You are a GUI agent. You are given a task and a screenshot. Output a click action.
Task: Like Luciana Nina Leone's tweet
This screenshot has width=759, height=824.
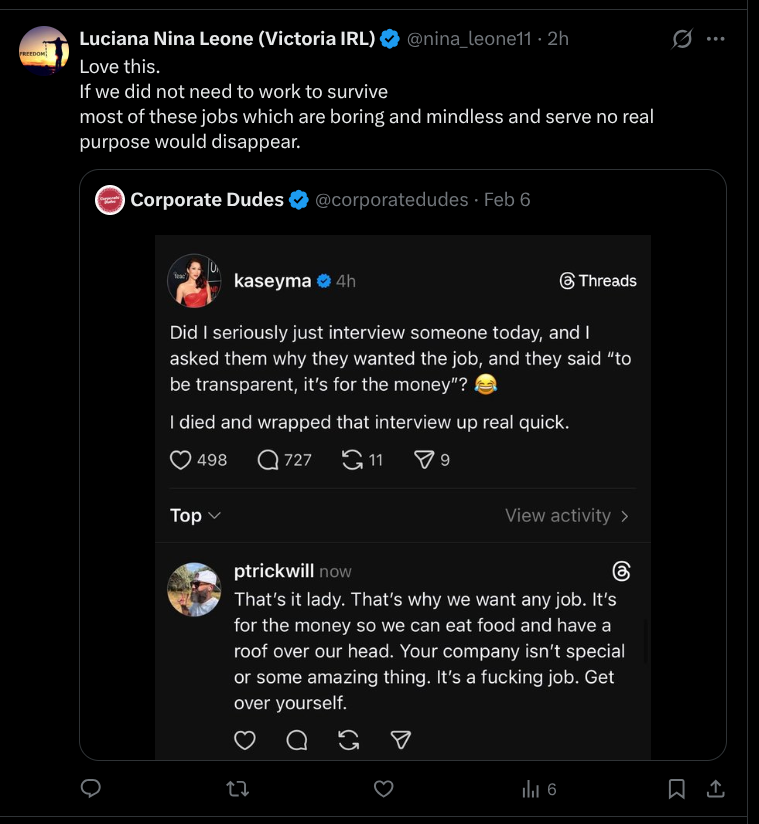point(383,789)
